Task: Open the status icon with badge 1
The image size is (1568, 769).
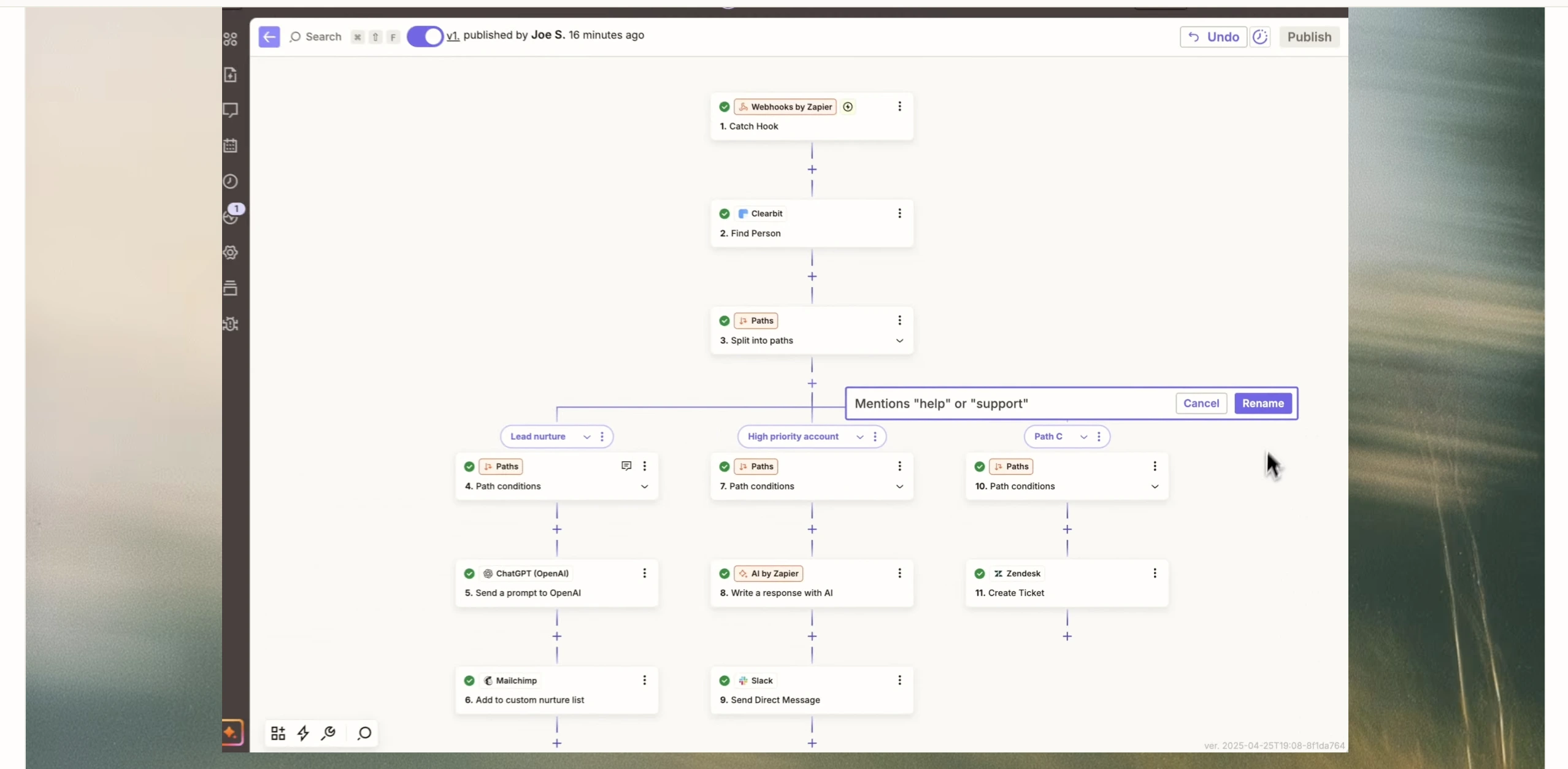Action: tap(231, 216)
